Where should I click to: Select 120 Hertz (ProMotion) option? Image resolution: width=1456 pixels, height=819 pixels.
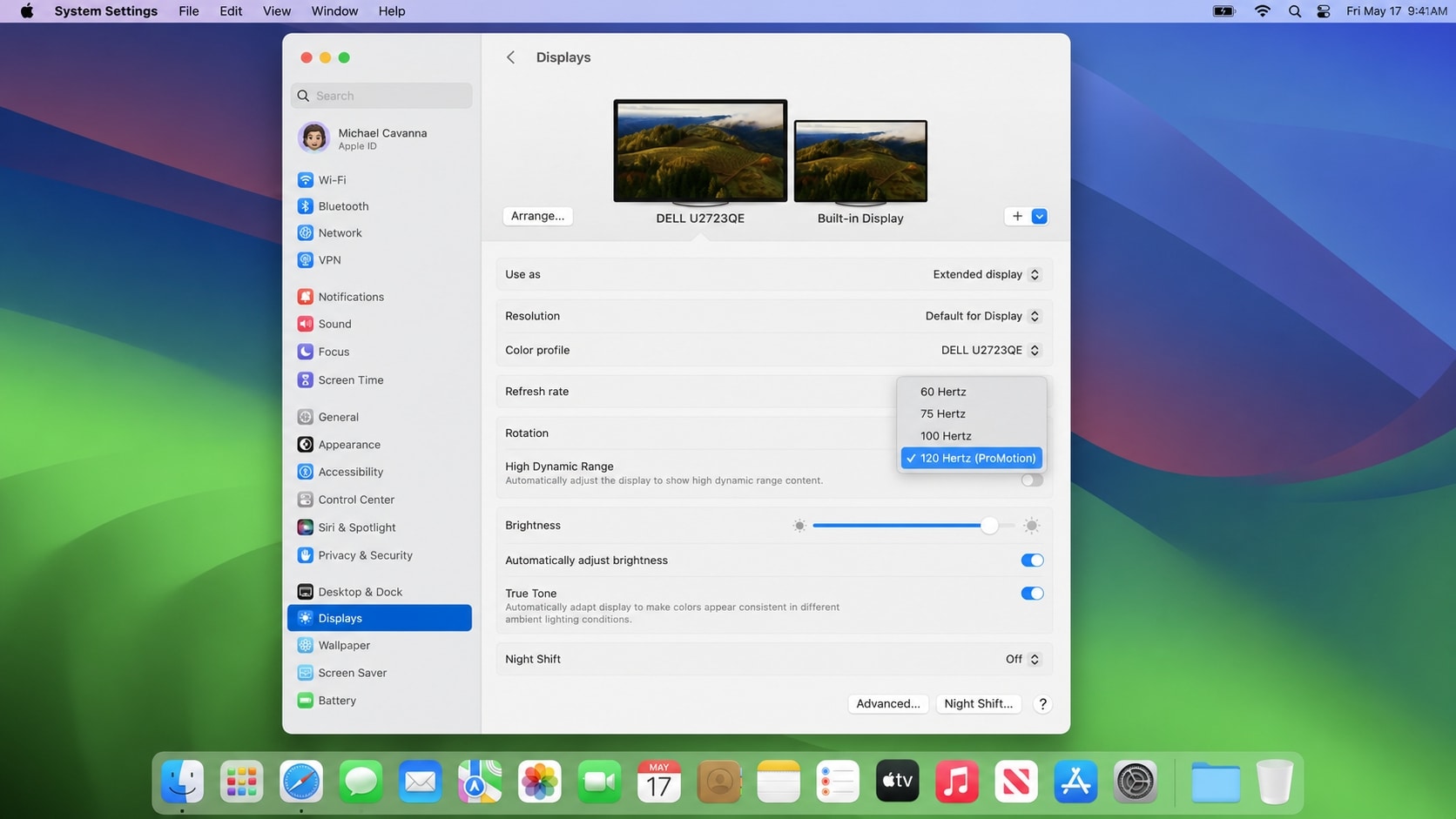coord(972,458)
